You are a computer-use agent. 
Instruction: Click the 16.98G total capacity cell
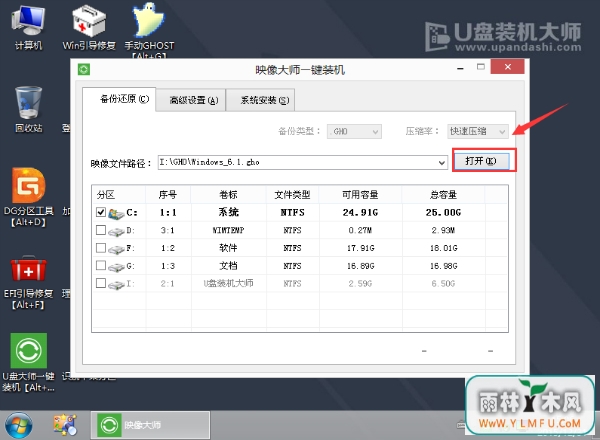tap(444, 266)
